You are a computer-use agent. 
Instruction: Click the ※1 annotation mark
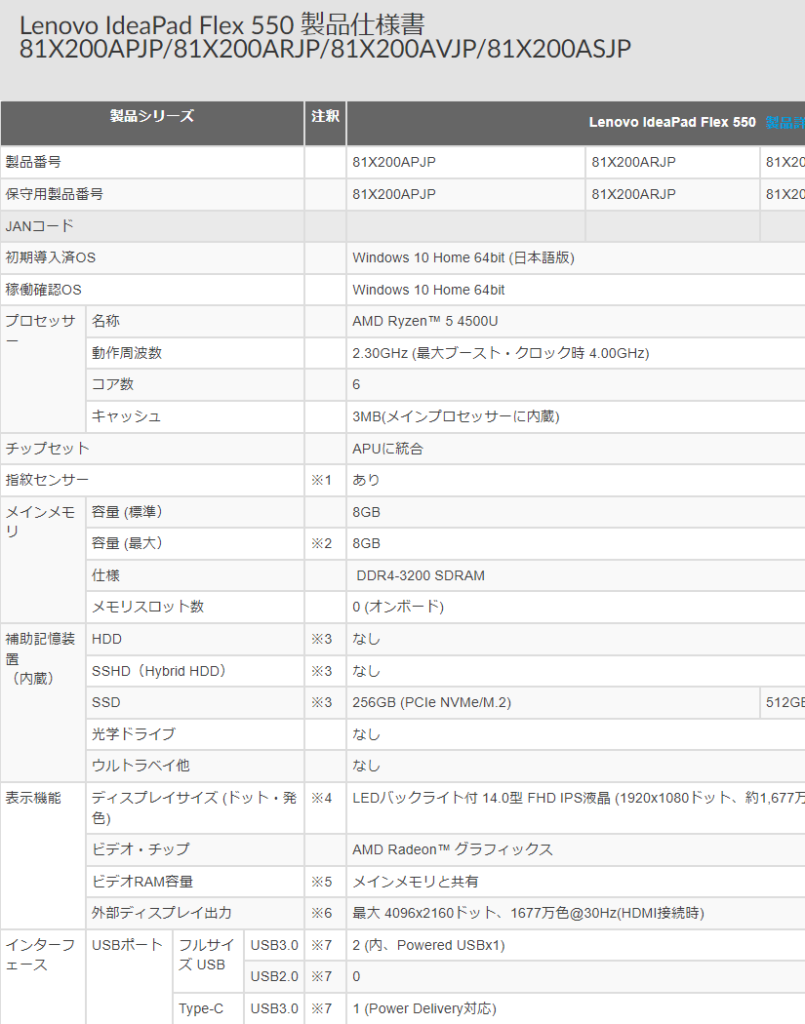point(321,480)
